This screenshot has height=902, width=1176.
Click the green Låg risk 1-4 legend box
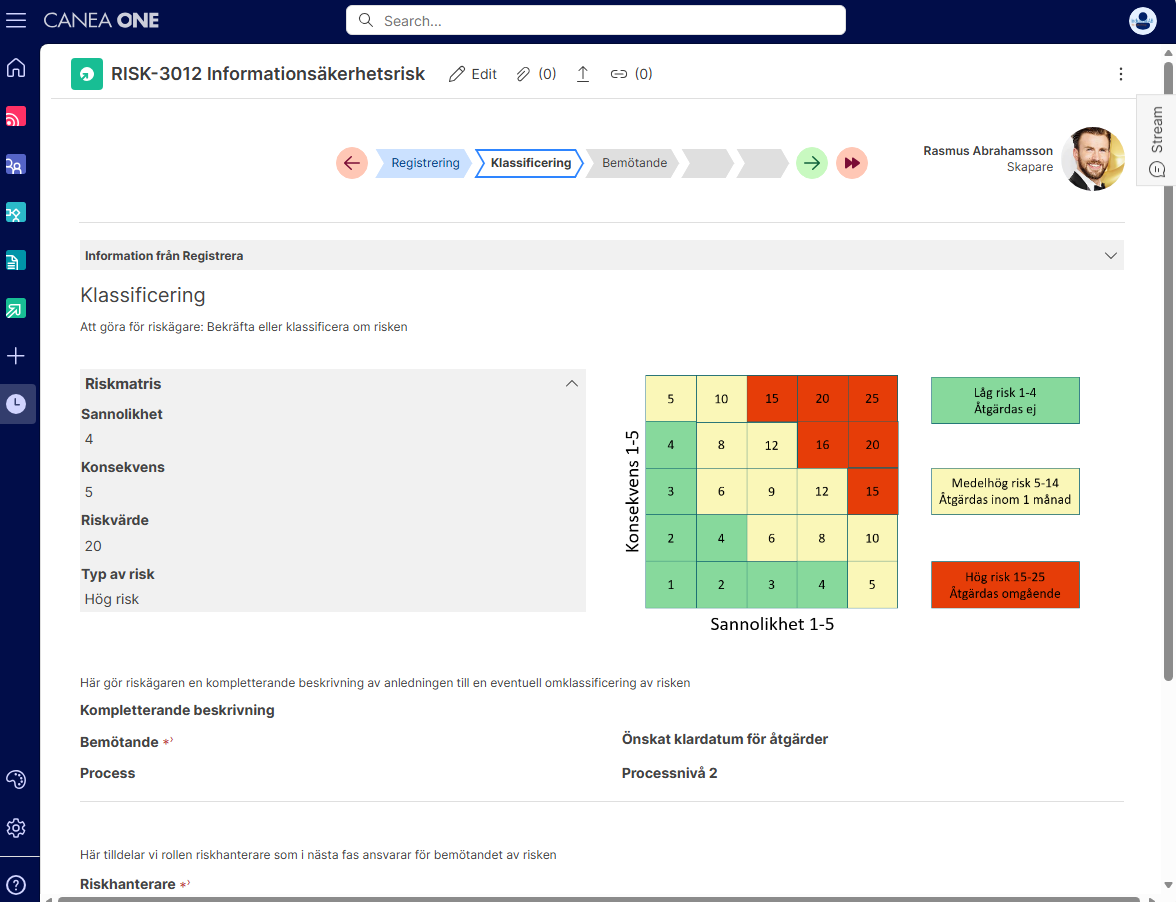pos(1005,400)
